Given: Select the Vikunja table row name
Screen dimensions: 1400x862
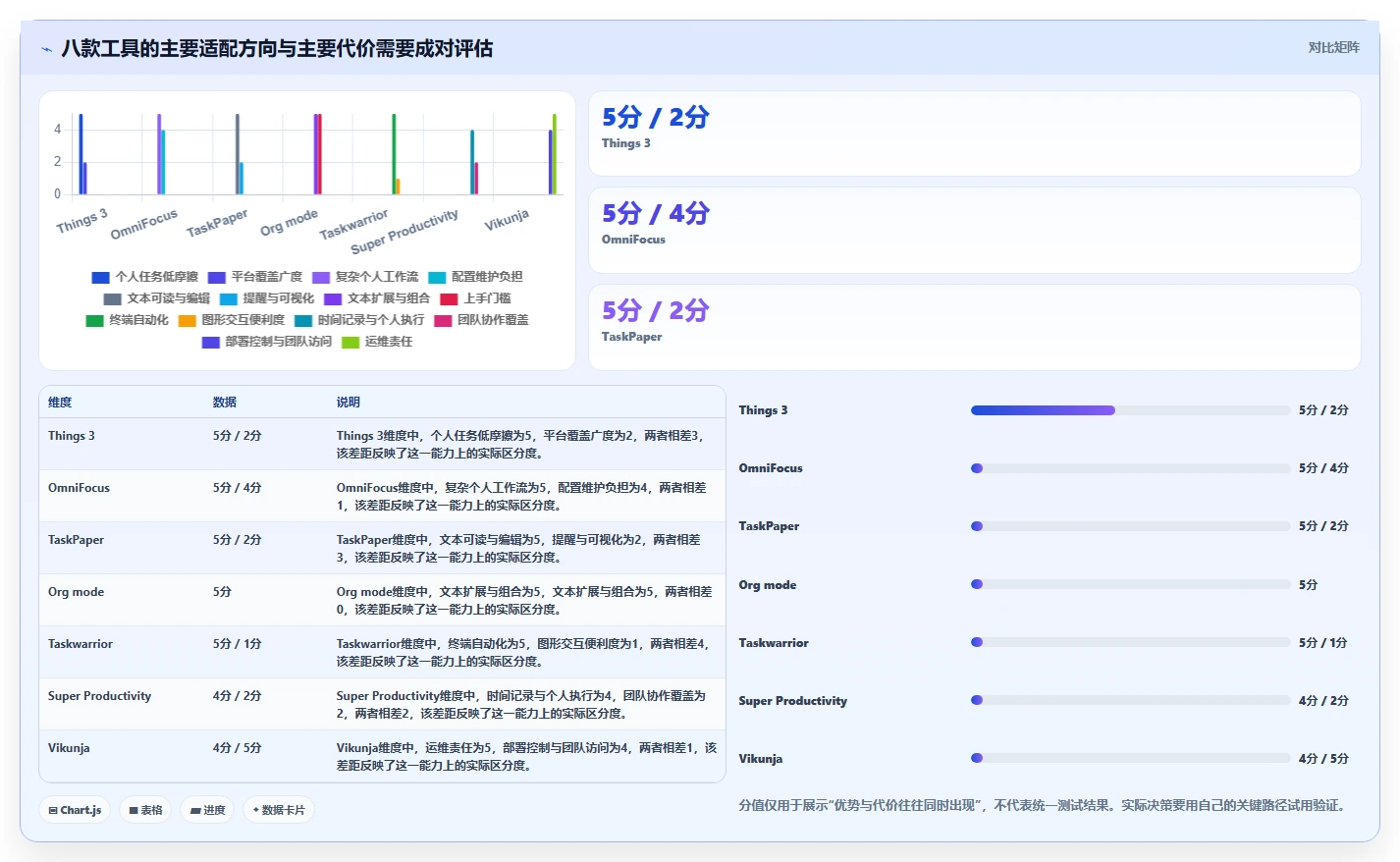Looking at the screenshot, I should click(x=69, y=748).
